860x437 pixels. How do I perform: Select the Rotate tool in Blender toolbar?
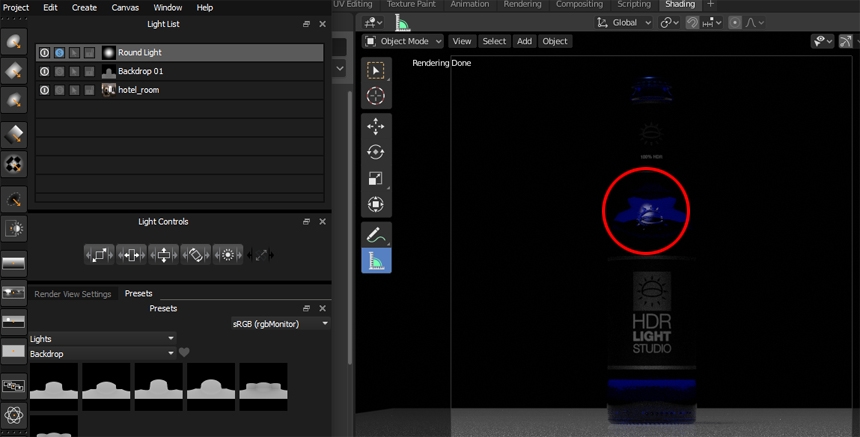pyautogui.click(x=376, y=152)
